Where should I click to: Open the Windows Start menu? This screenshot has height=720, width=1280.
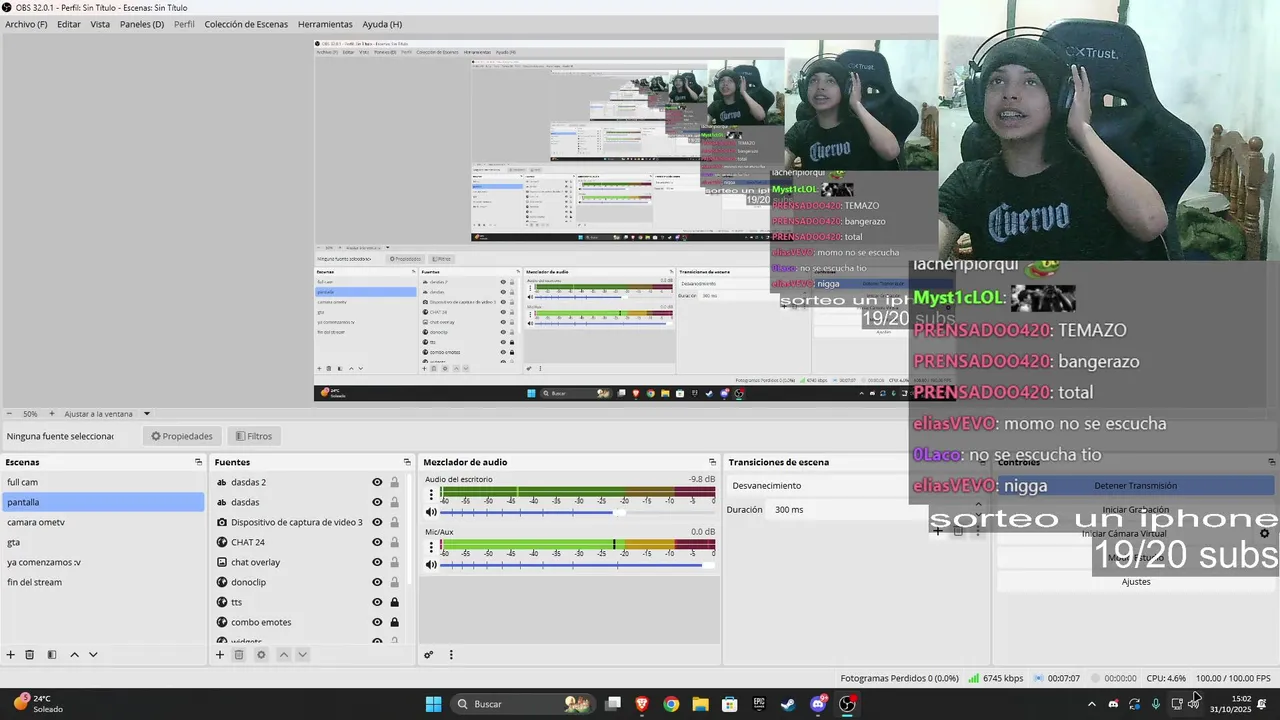[433, 704]
